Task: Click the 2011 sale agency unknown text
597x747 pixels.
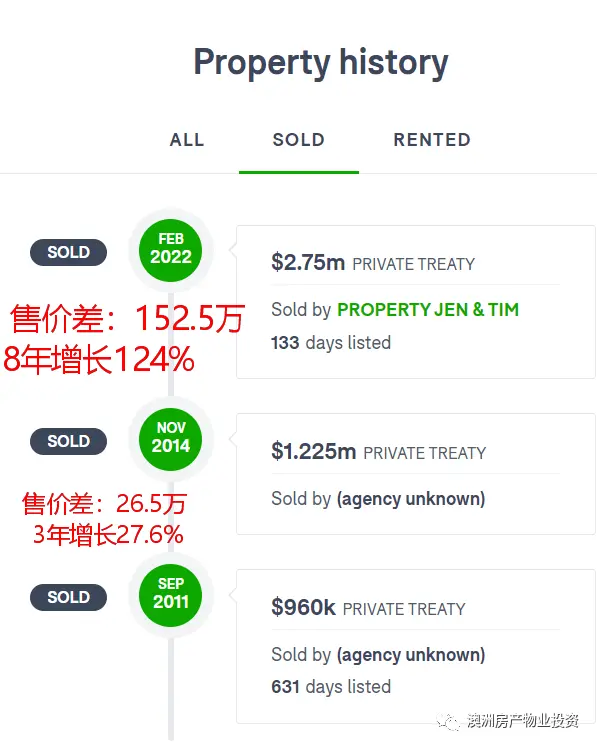Action: tap(411, 655)
